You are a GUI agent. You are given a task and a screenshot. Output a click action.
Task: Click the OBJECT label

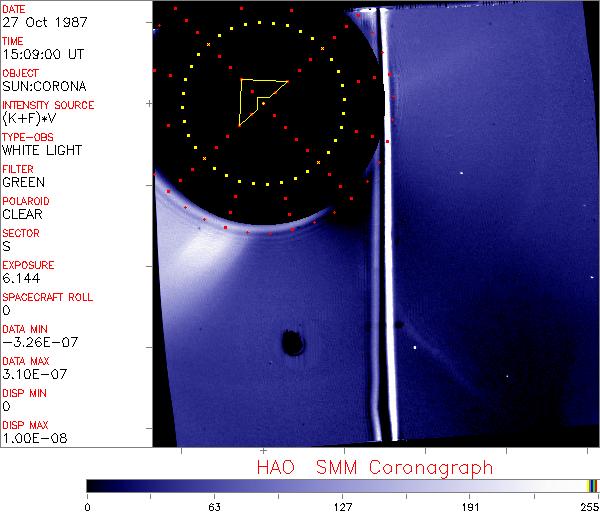point(20,73)
